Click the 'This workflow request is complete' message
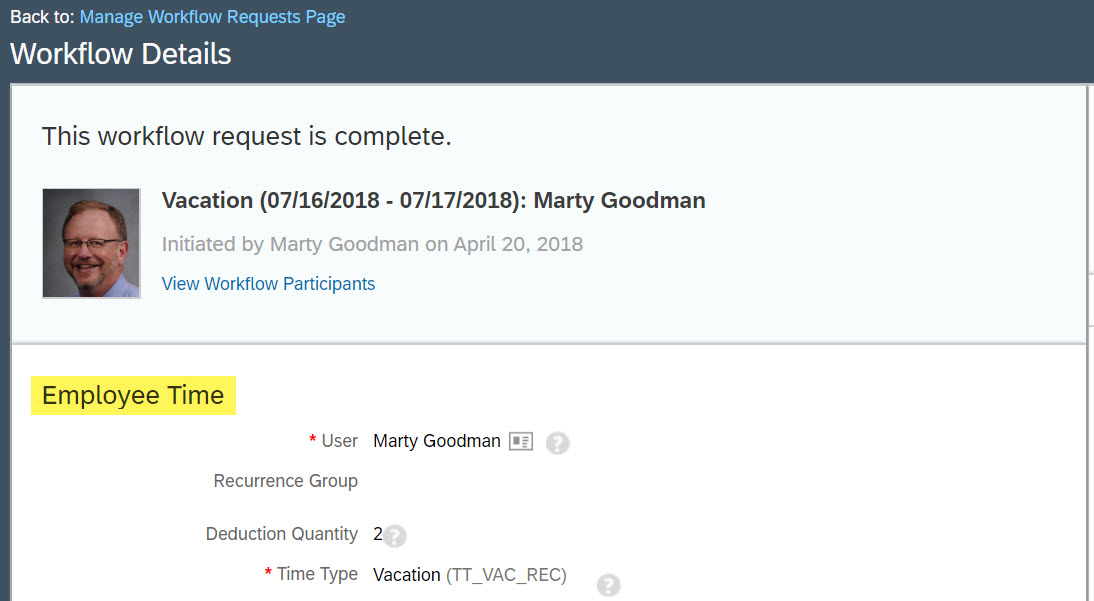The image size is (1094, 601). click(246, 136)
